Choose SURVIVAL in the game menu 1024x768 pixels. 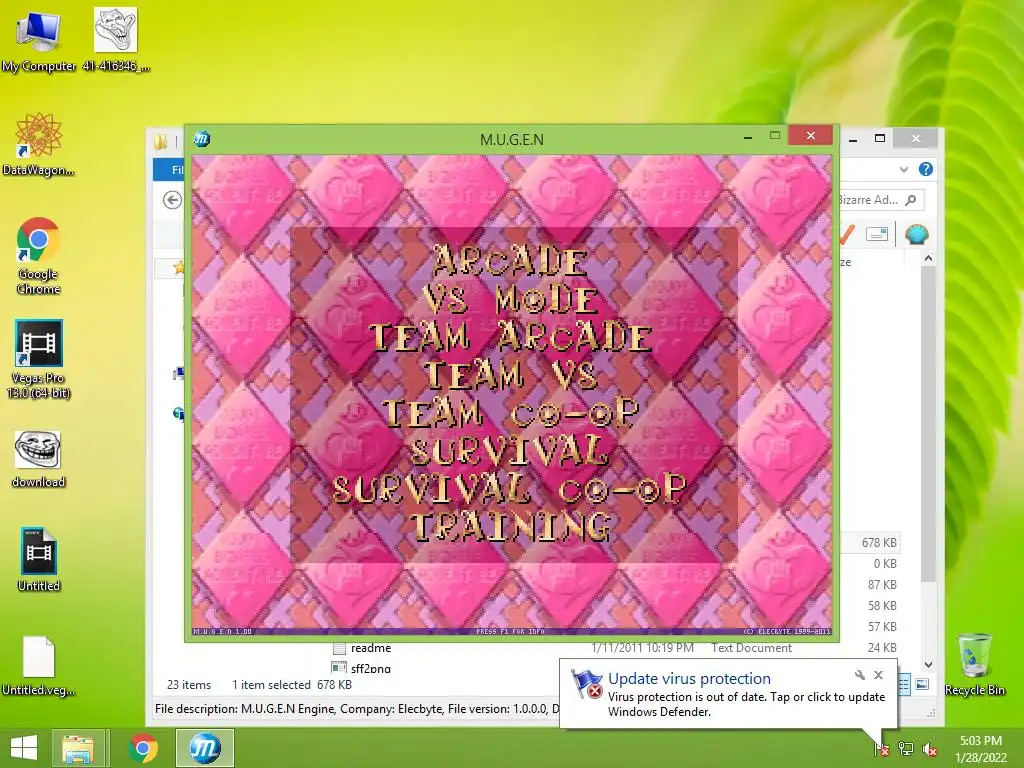(x=510, y=451)
